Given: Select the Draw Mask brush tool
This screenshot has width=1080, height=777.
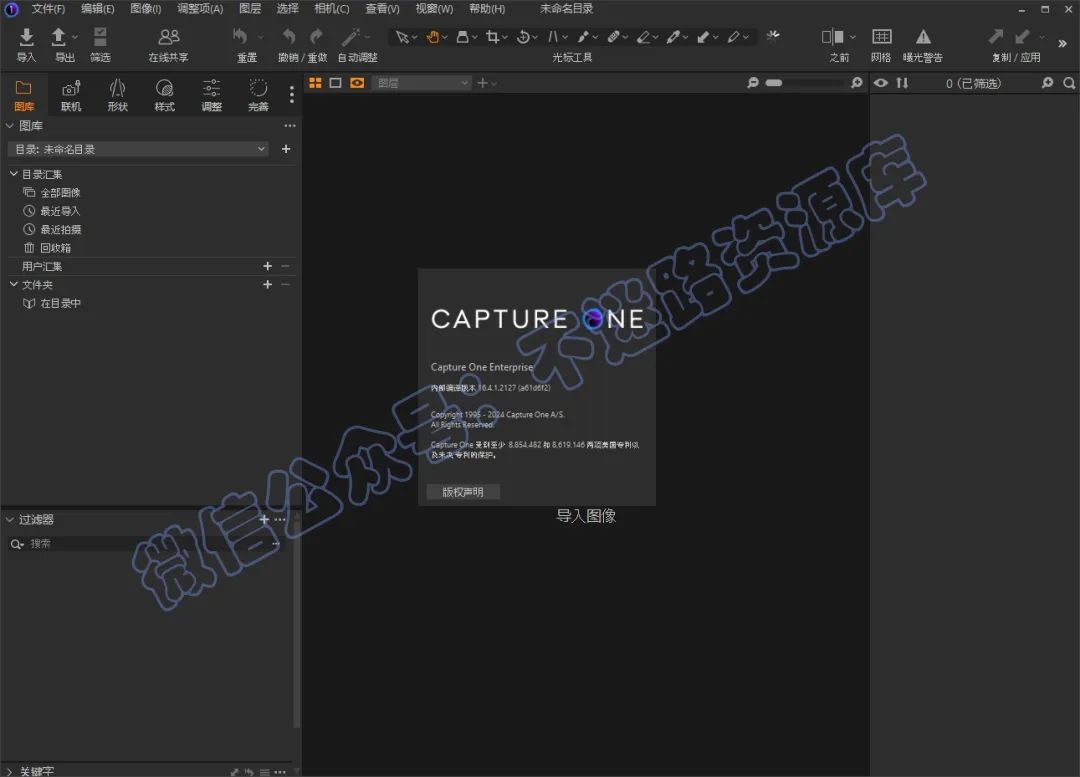Looking at the screenshot, I should 583,37.
